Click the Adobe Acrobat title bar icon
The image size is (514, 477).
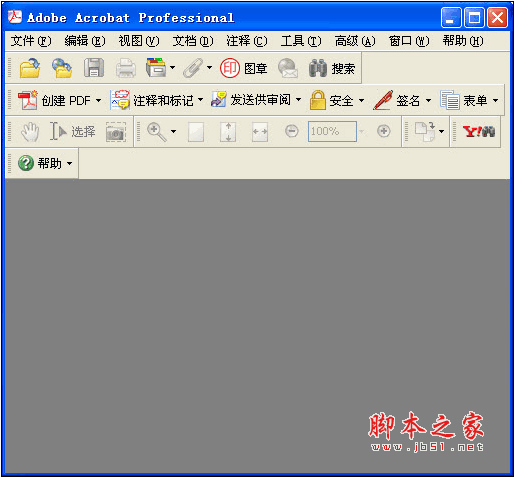coord(15,17)
